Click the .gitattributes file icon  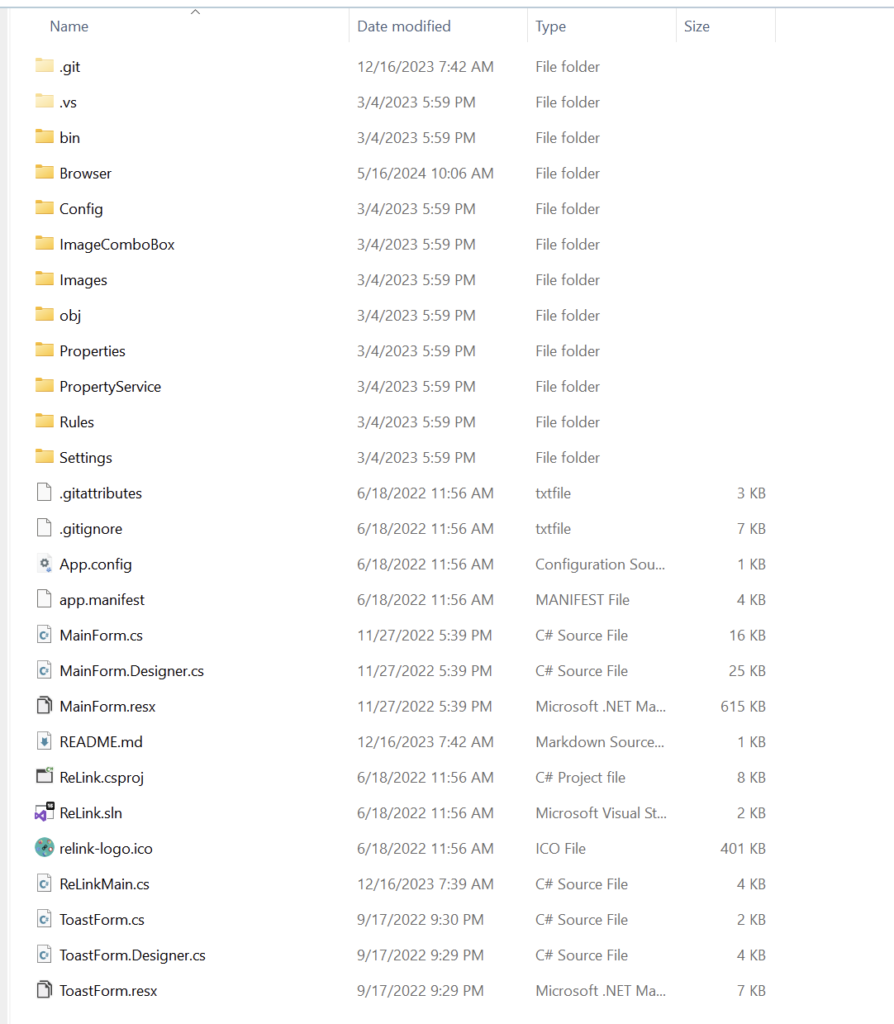coord(44,492)
